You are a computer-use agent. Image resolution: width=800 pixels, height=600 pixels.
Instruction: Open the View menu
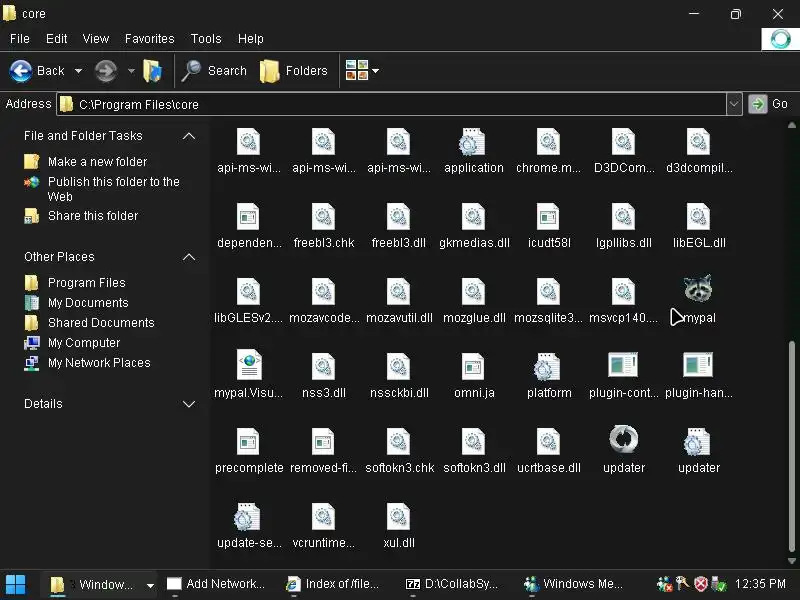coord(96,39)
